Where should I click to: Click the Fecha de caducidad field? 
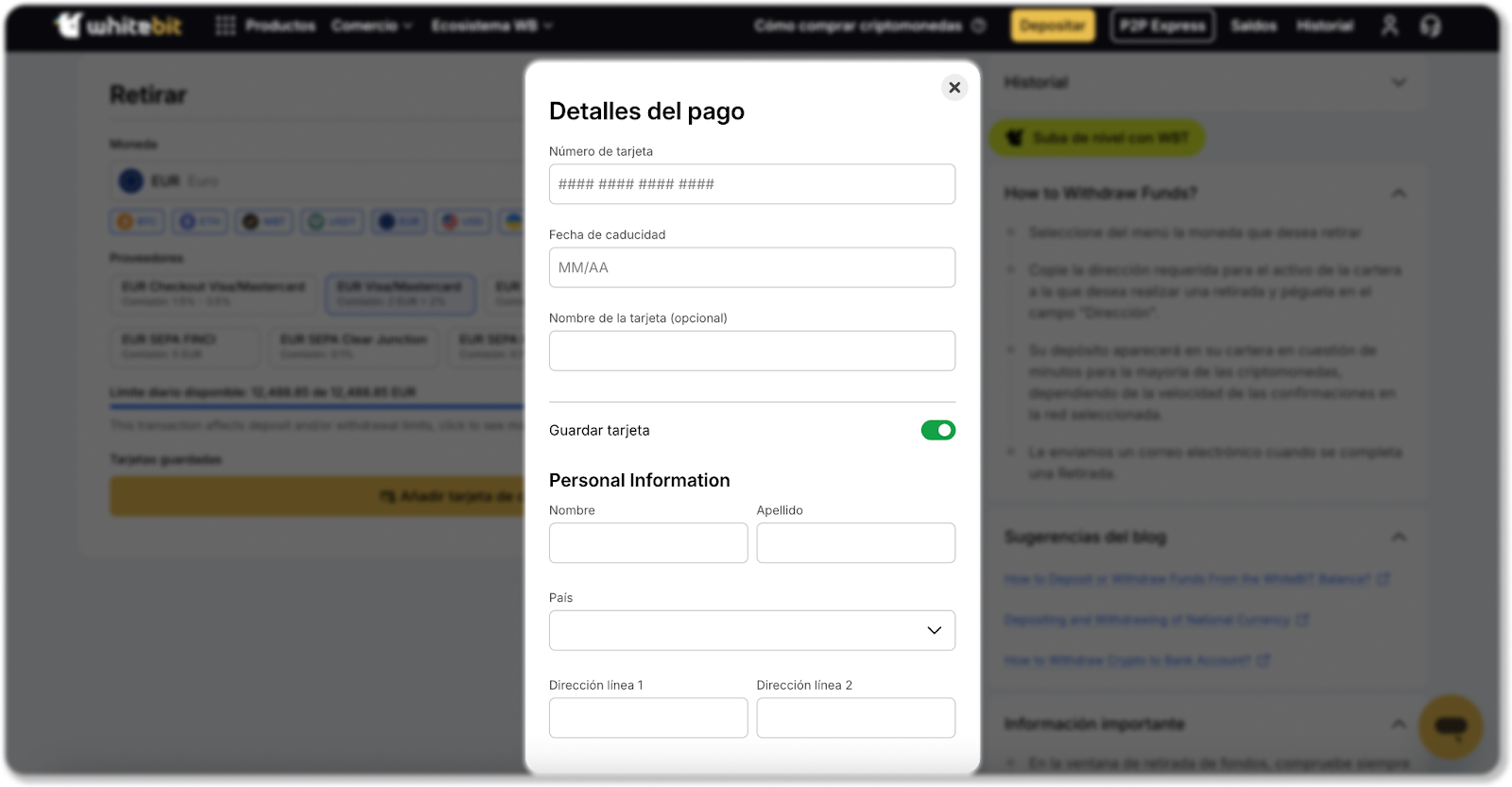click(751, 267)
